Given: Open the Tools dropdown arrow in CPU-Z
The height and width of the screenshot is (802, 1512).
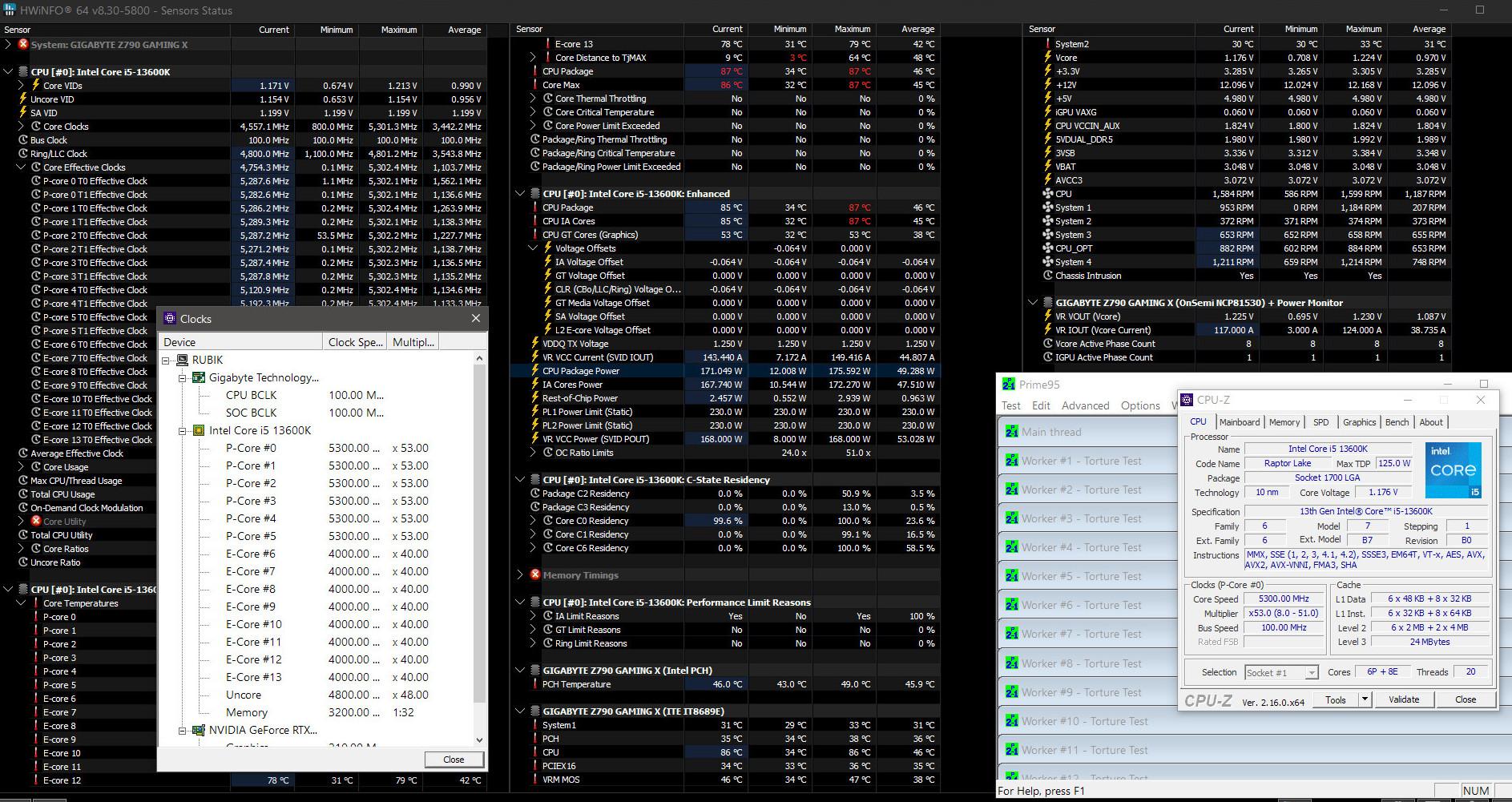Looking at the screenshot, I should tap(1364, 699).
